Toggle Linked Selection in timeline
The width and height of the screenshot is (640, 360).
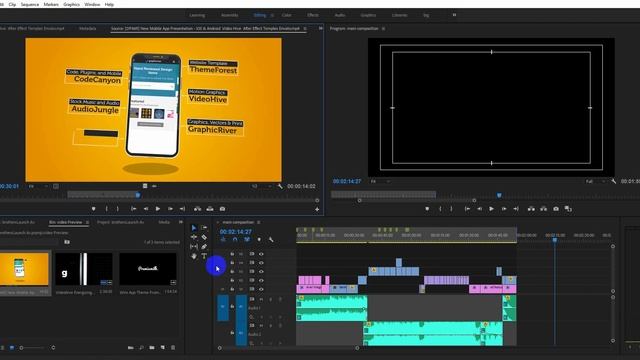point(247,240)
